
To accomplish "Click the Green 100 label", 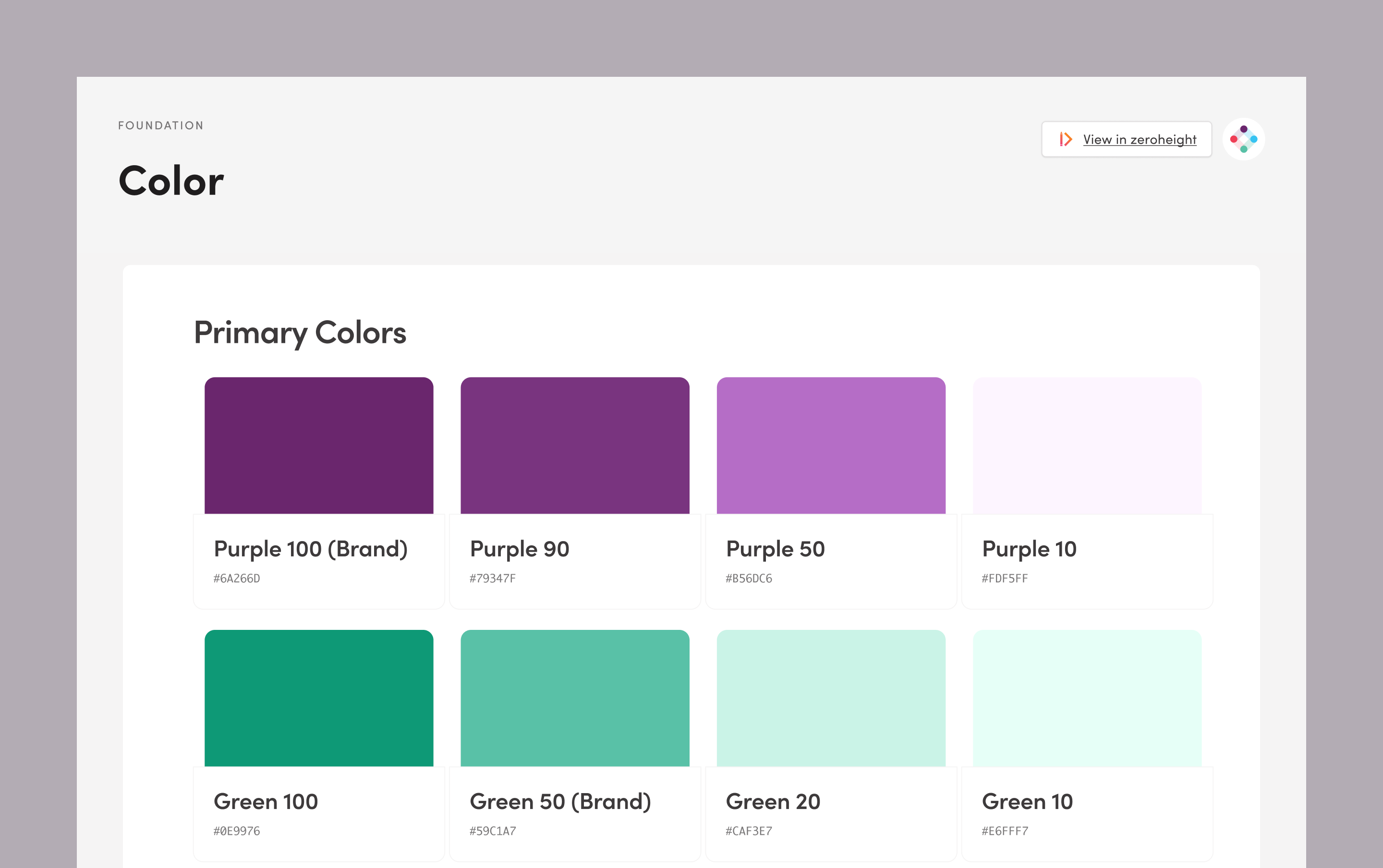I will pyautogui.click(x=266, y=801).
